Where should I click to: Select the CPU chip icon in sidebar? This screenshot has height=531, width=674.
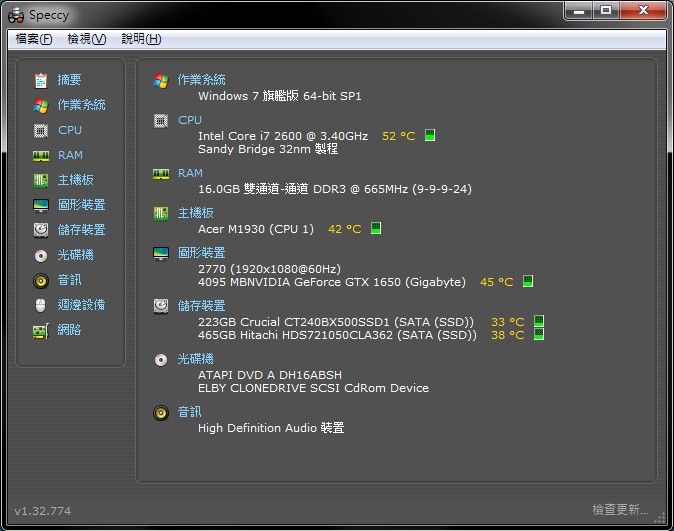[x=41, y=130]
